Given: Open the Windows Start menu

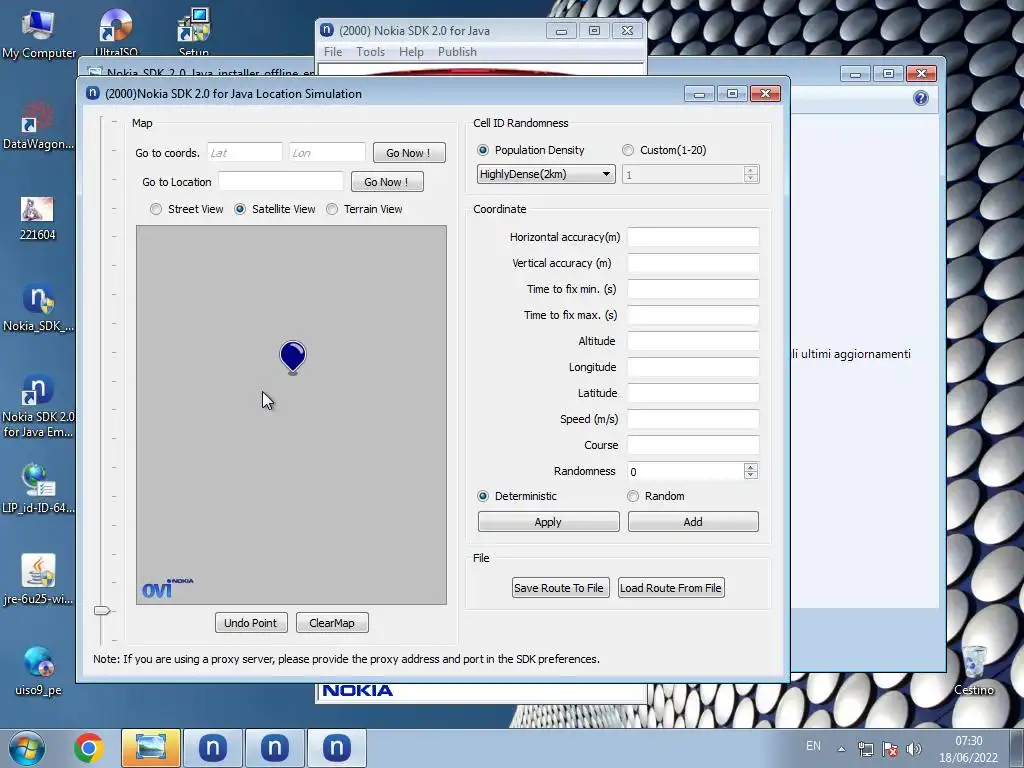Looking at the screenshot, I should click(27, 748).
